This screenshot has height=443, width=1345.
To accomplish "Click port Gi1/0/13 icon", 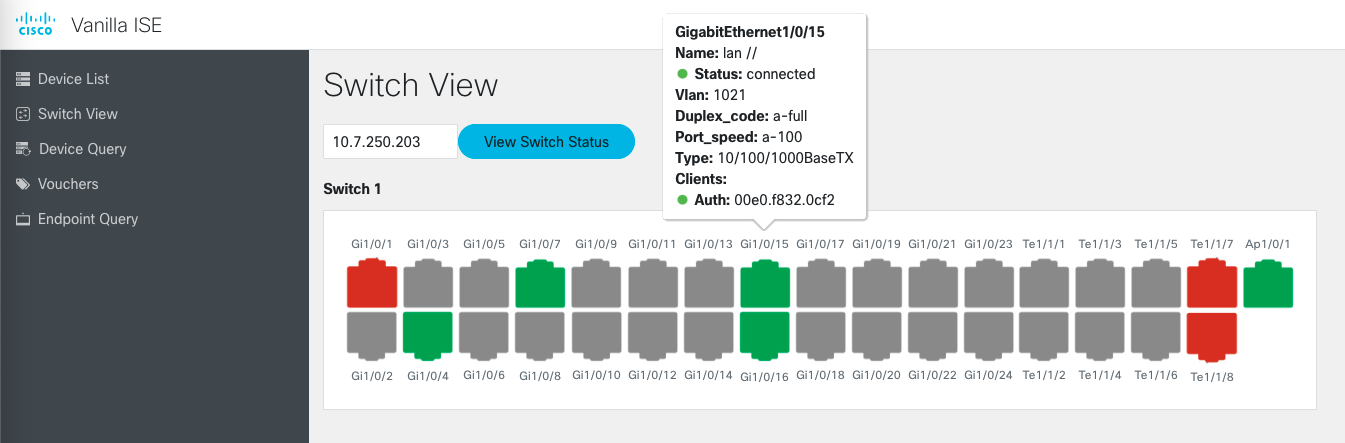I will (x=708, y=283).
